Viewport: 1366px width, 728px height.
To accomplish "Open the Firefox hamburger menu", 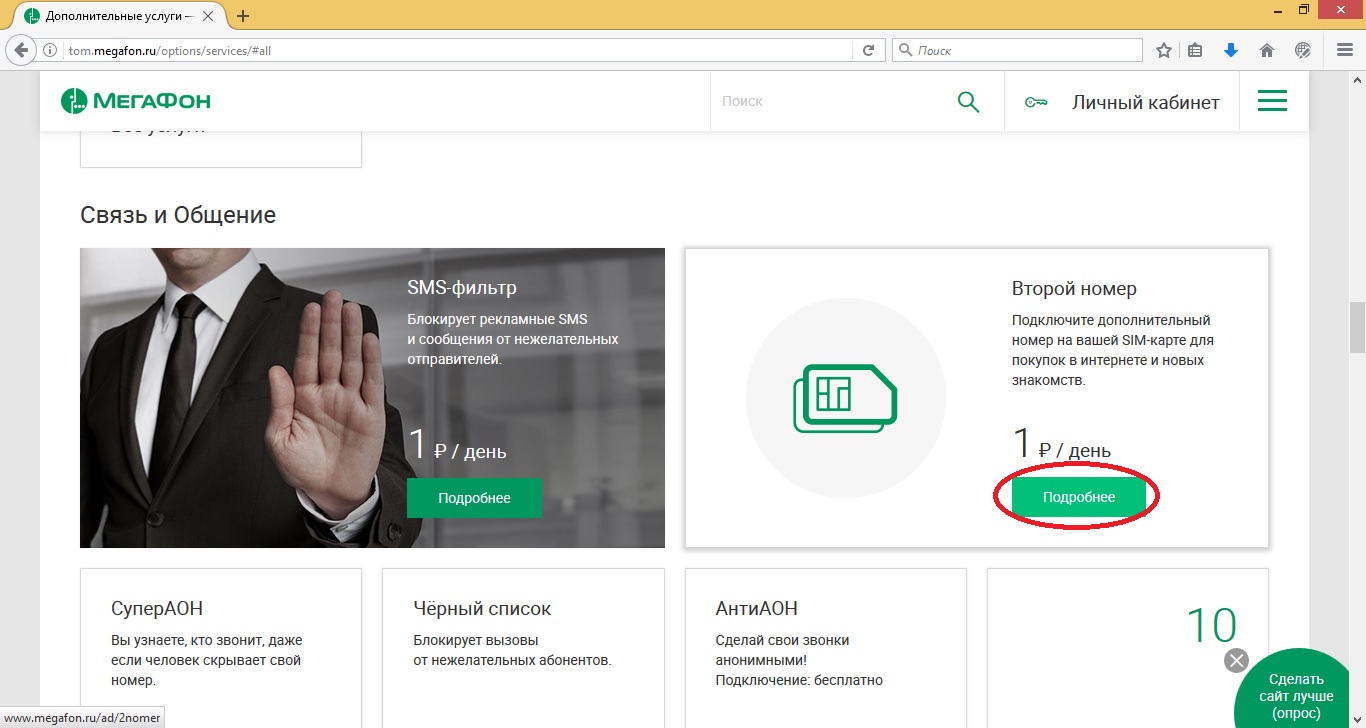I will (x=1345, y=50).
